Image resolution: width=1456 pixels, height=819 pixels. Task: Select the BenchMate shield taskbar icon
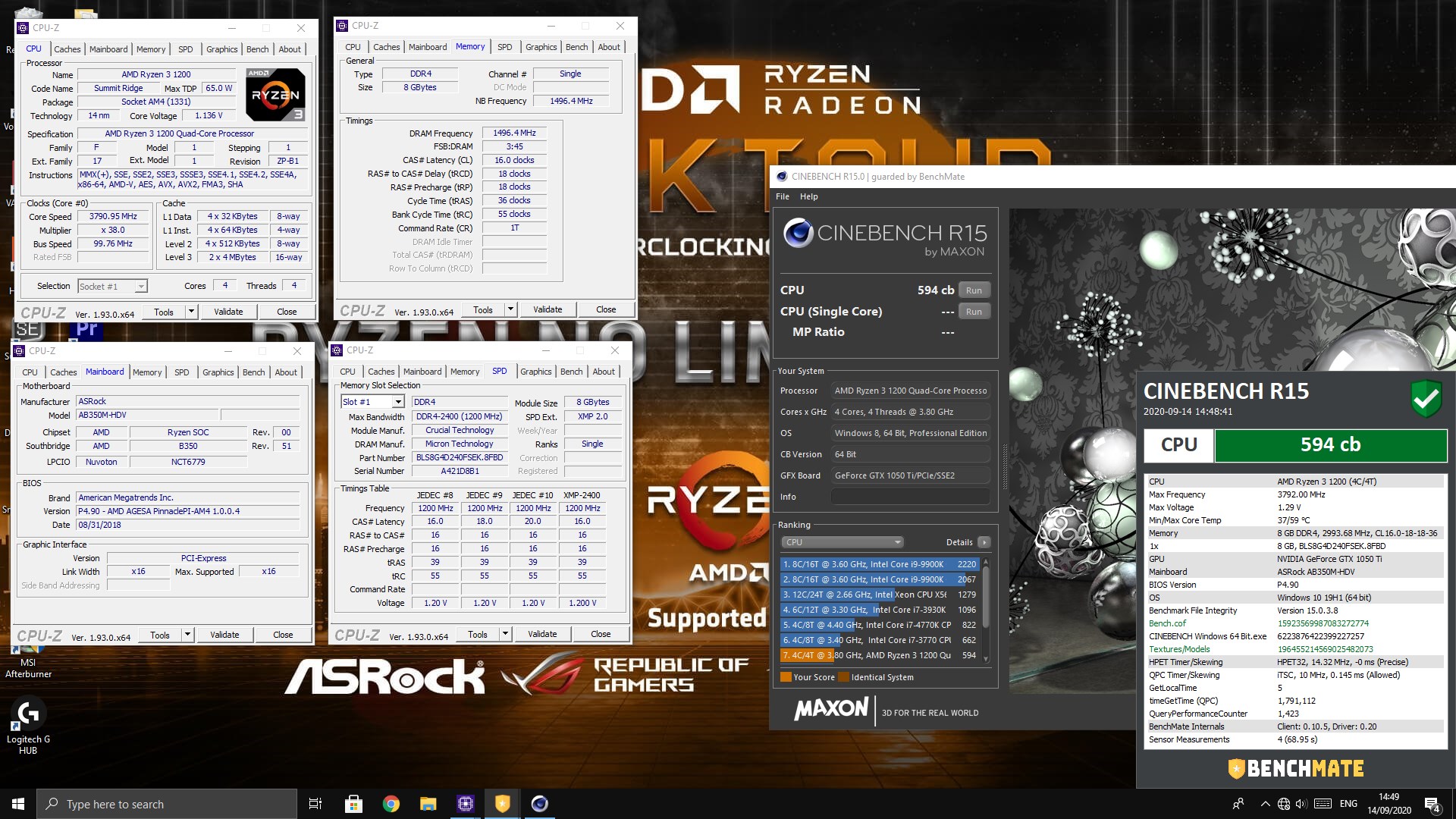[502, 804]
